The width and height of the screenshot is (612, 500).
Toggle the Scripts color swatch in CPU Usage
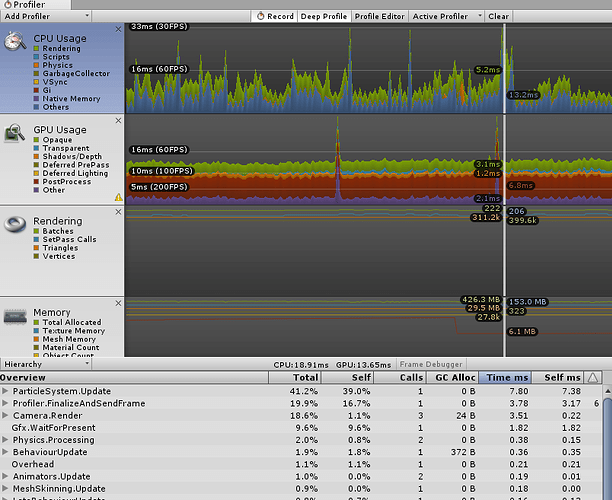coord(36,57)
